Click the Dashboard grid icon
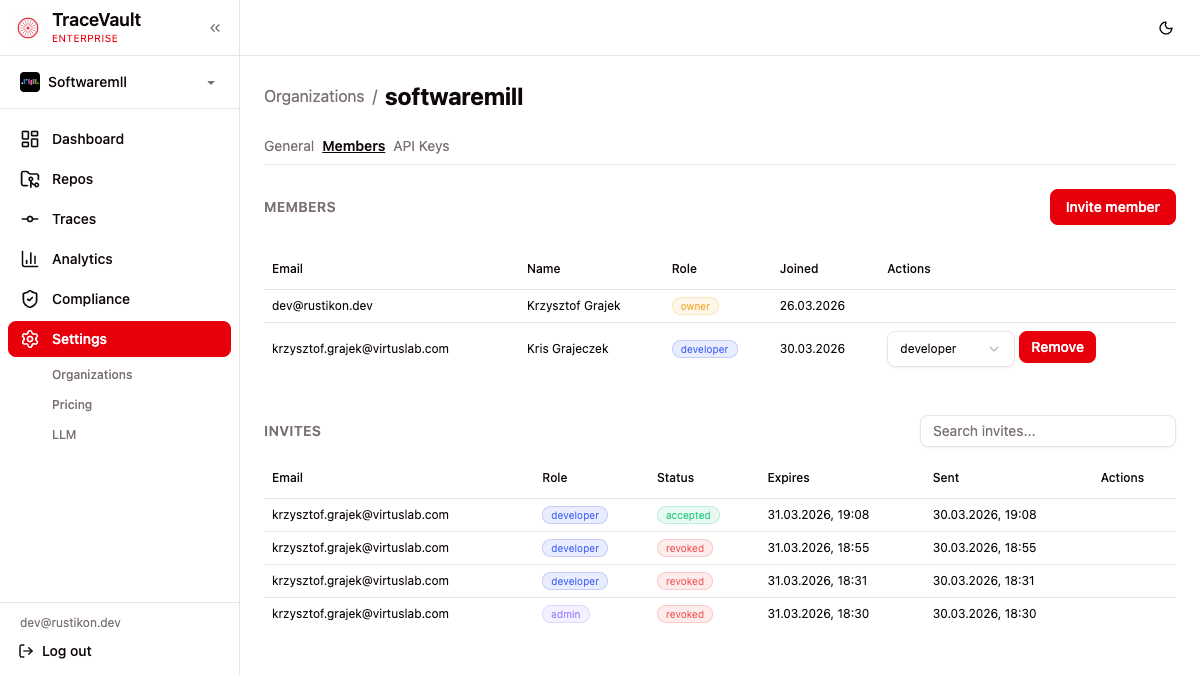 tap(30, 139)
